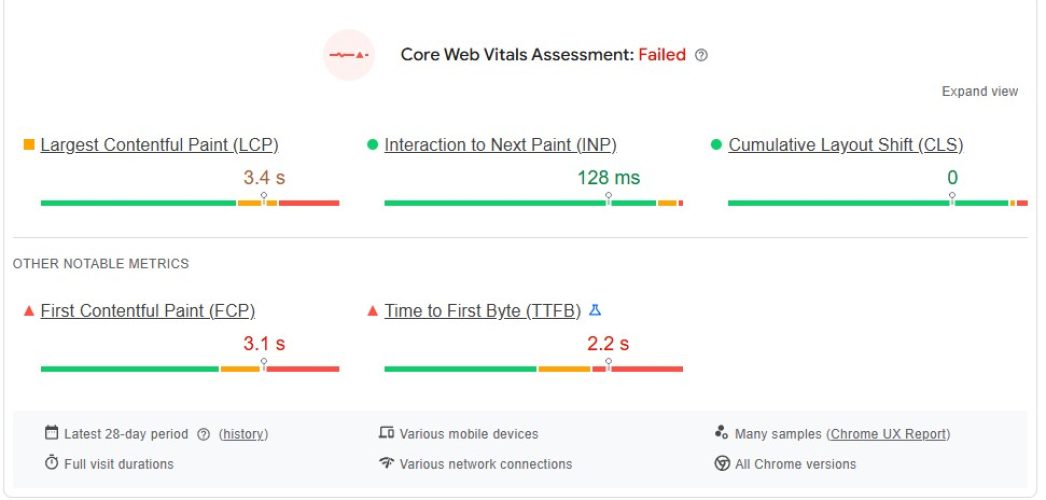Open the Cumulative Layout Shift (CLS) link
Viewport: 1046px width, 500px height.
[x=845, y=145]
